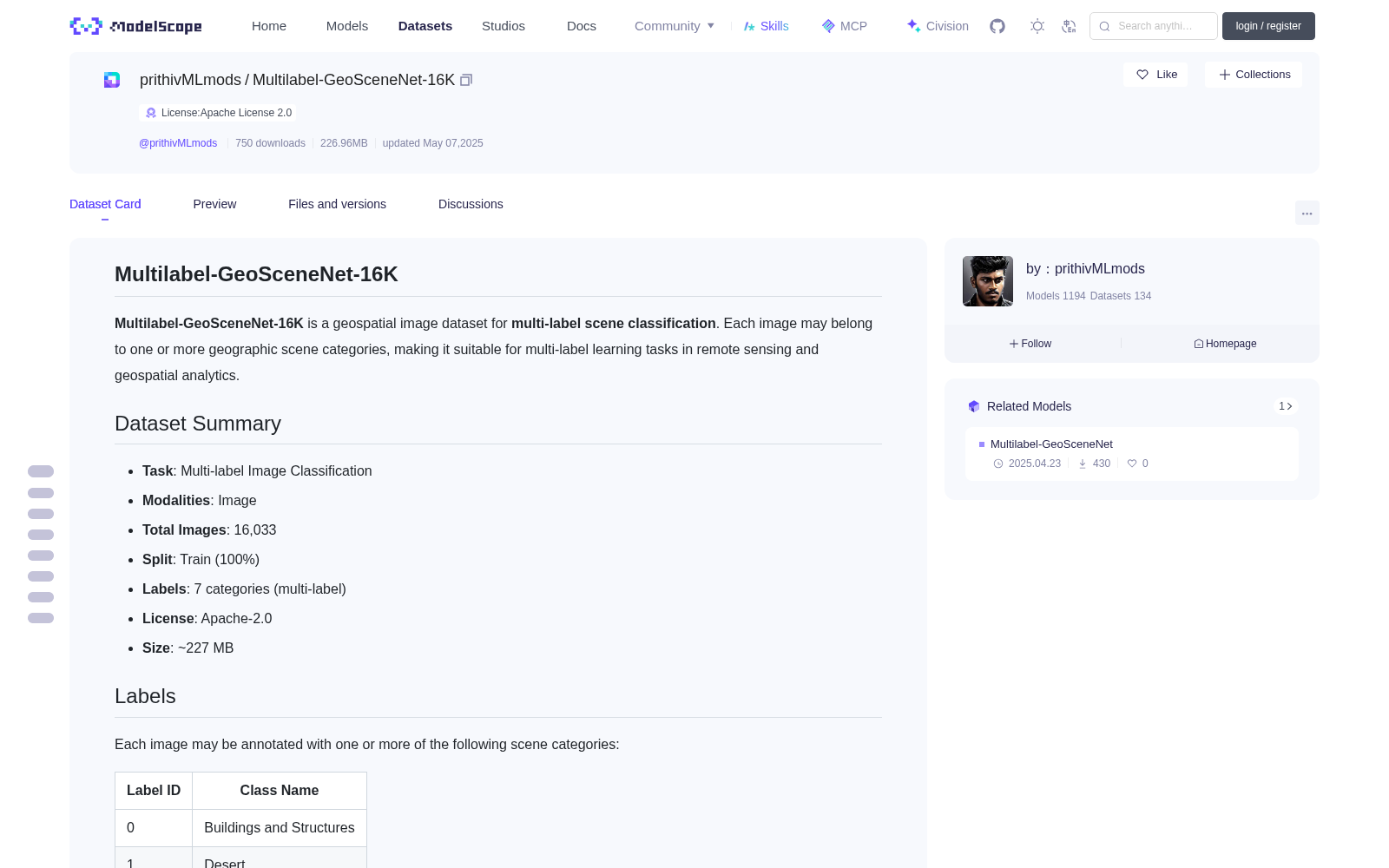This screenshot has width=1389, height=868.
Task: Follow the author prithivMLmods
Action: [x=1030, y=344]
